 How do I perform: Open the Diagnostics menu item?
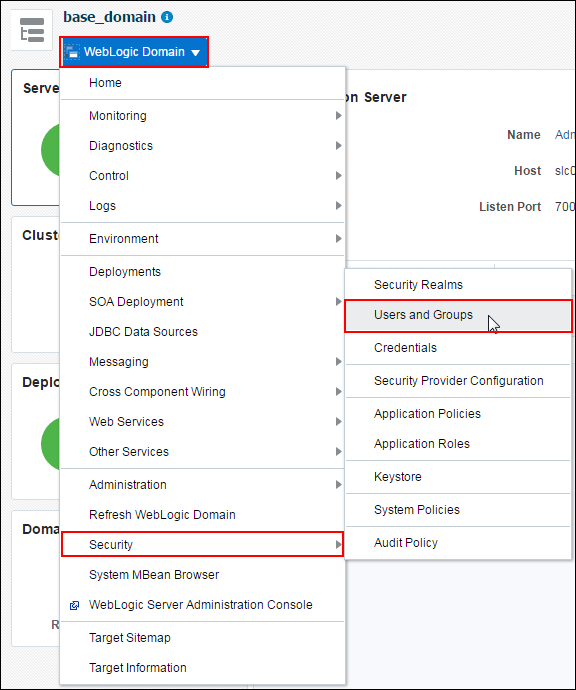202,146
